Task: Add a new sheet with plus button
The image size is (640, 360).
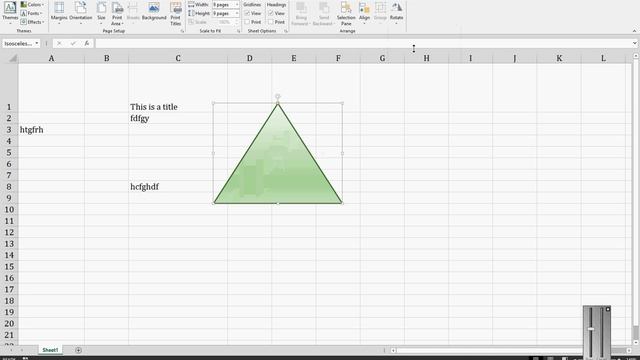Action: (78, 350)
